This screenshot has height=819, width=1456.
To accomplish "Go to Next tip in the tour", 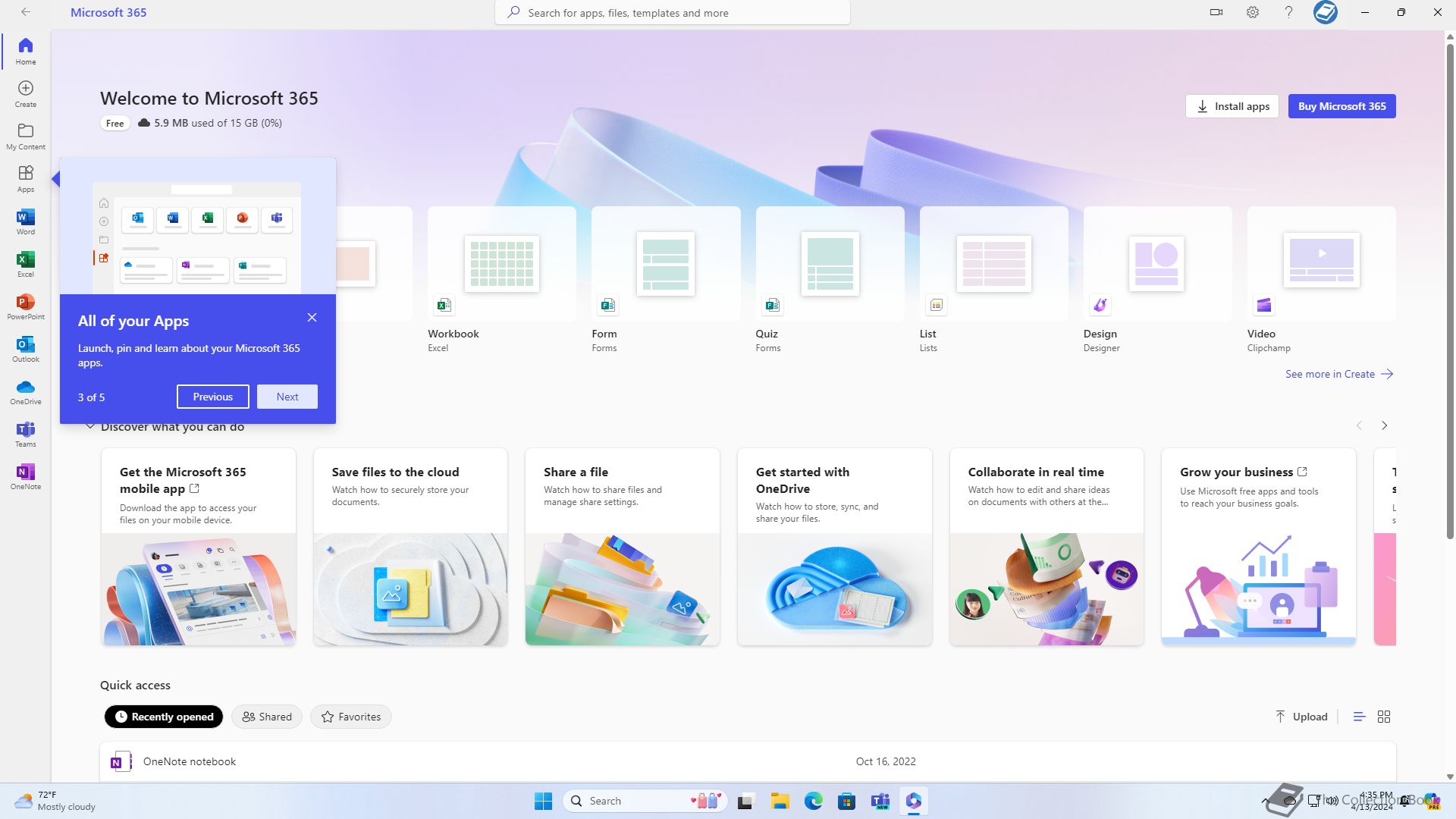I will click(287, 397).
